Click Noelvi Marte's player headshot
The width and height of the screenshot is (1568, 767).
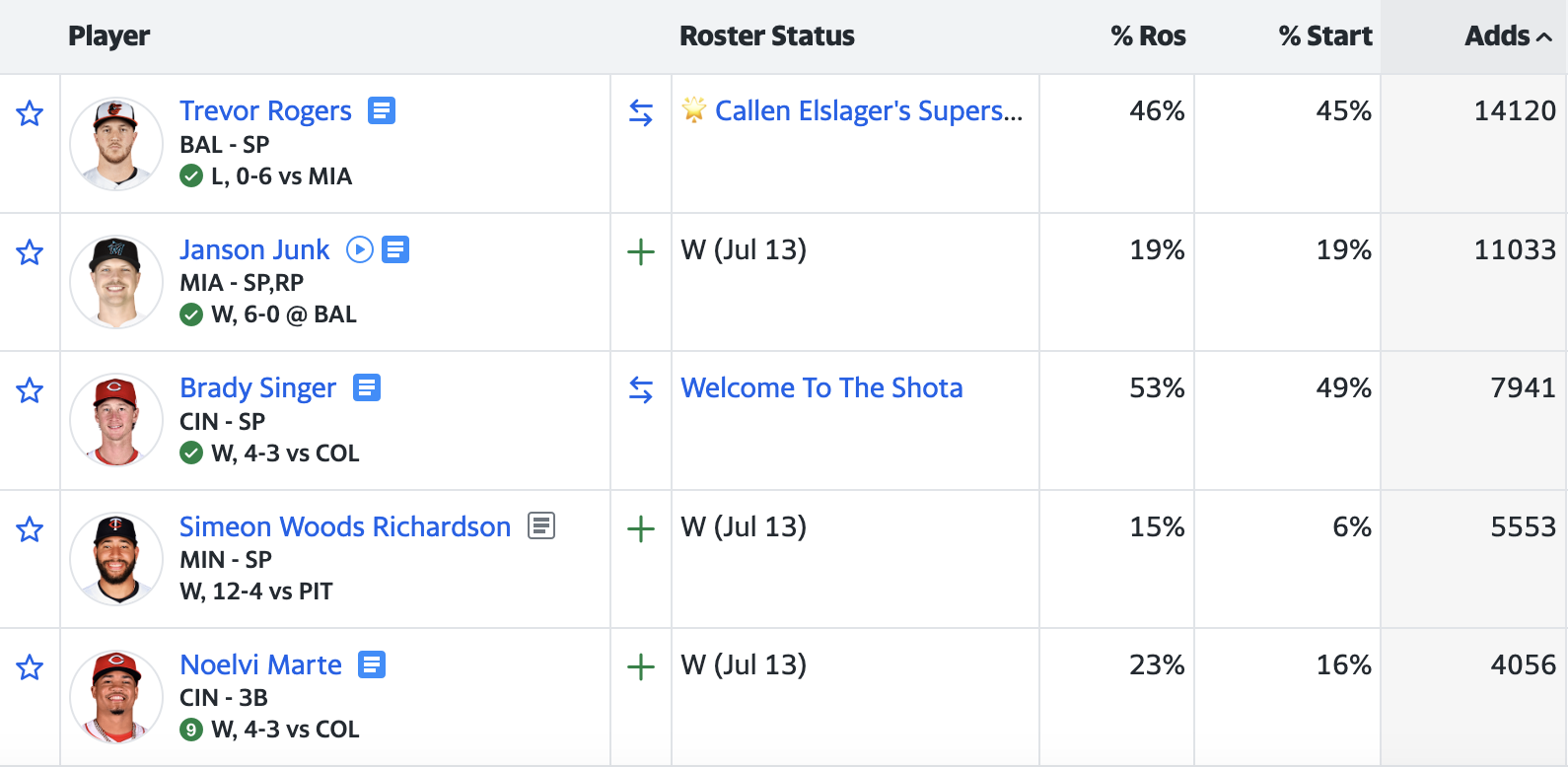[116, 697]
